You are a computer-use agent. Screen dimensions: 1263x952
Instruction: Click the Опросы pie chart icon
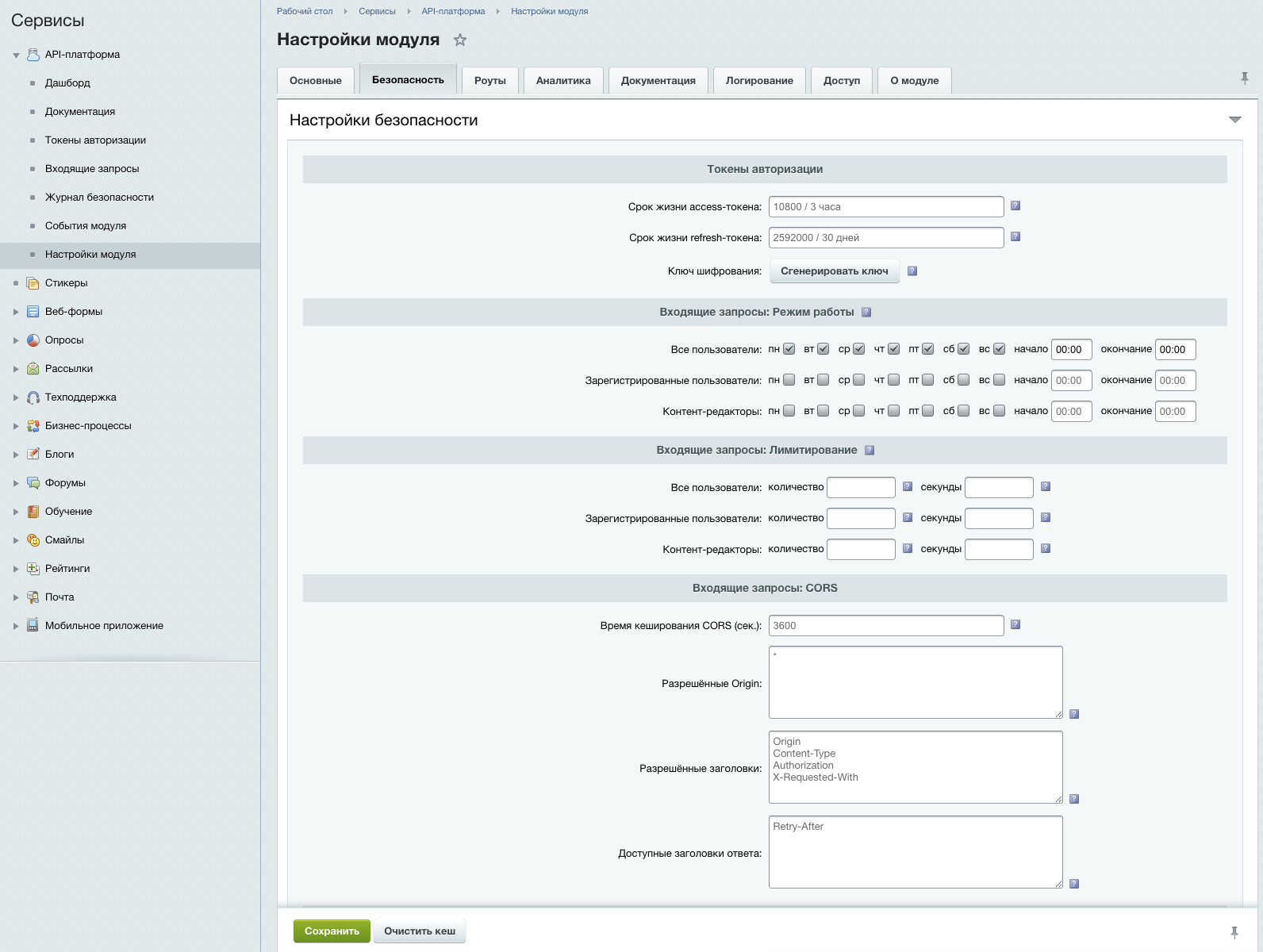(33, 340)
